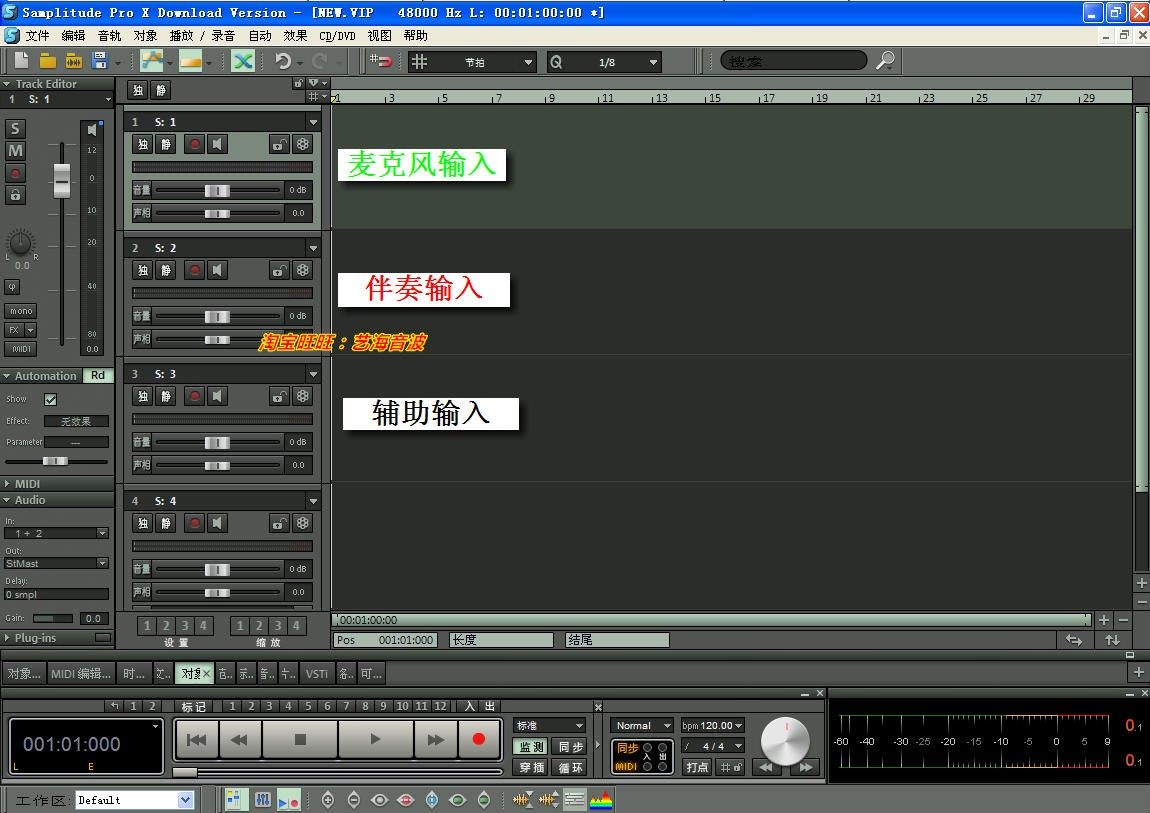
Task: Click the Track Editor main volume fader
Action: 62,180
